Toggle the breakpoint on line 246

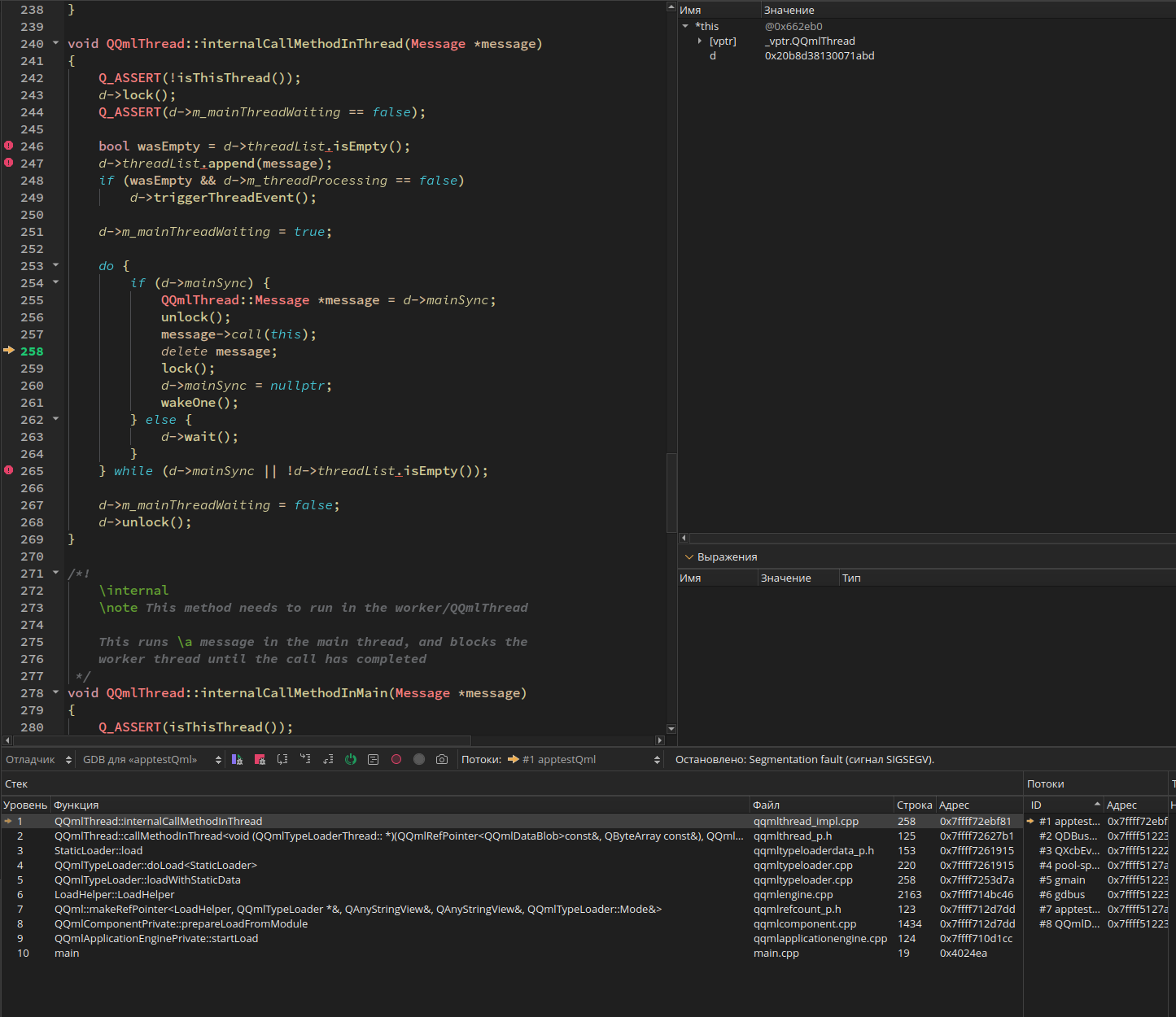(9, 146)
